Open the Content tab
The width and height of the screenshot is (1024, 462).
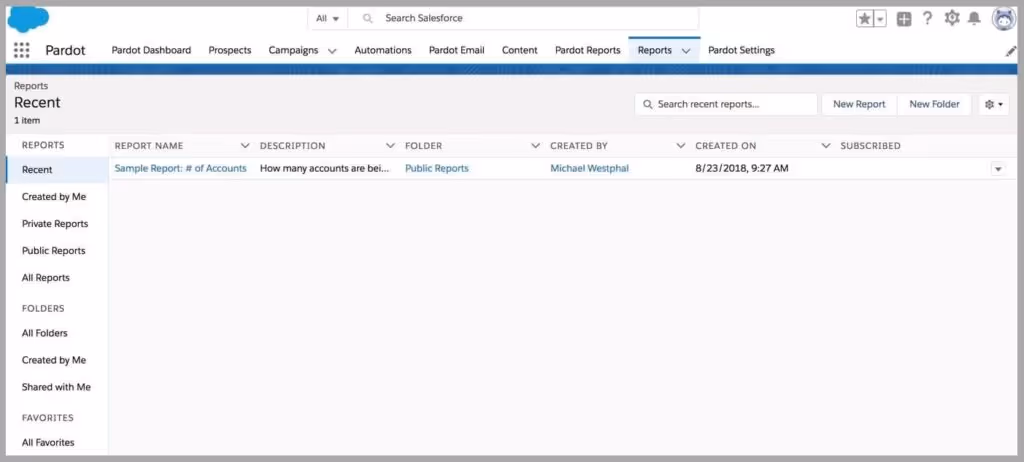520,50
